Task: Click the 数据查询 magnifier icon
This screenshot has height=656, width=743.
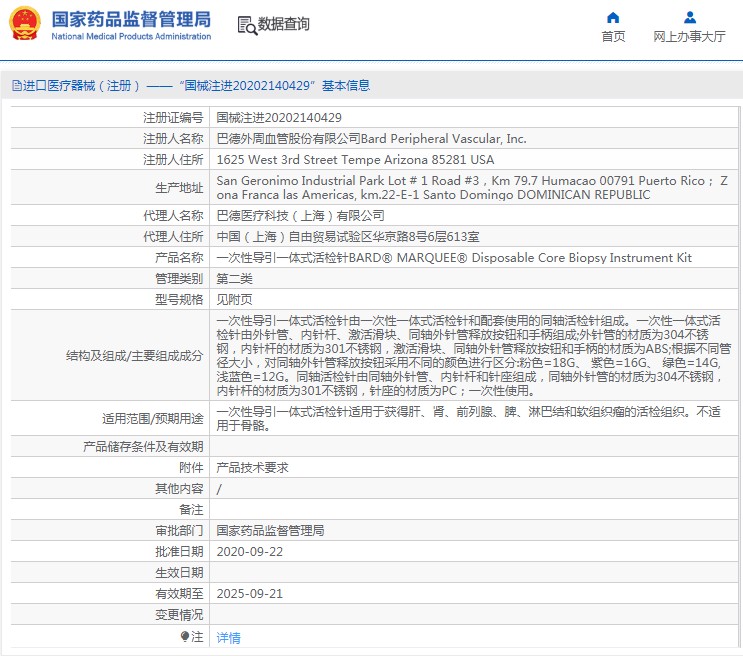Action: click(246, 25)
